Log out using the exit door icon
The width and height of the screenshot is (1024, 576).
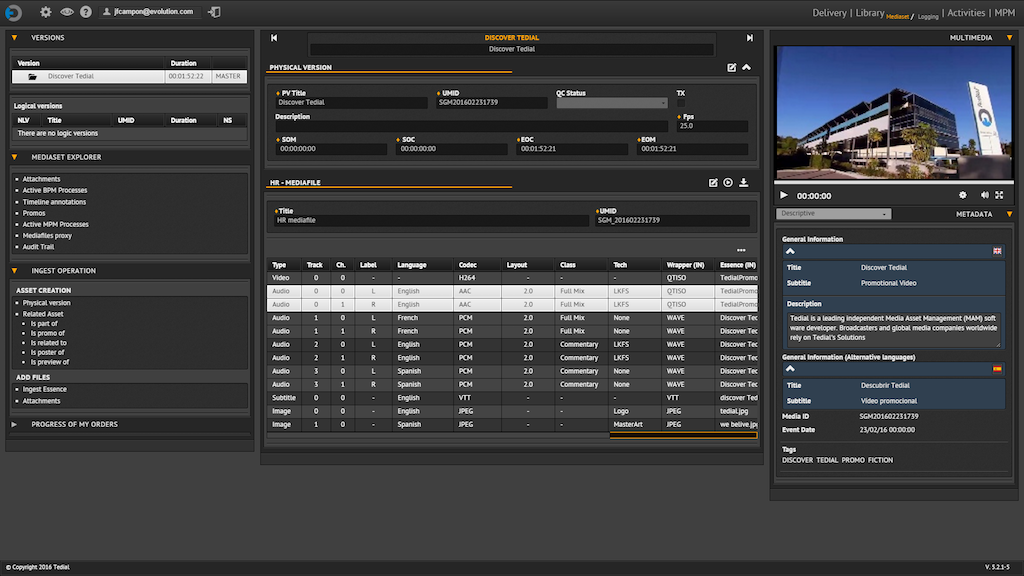214,12
